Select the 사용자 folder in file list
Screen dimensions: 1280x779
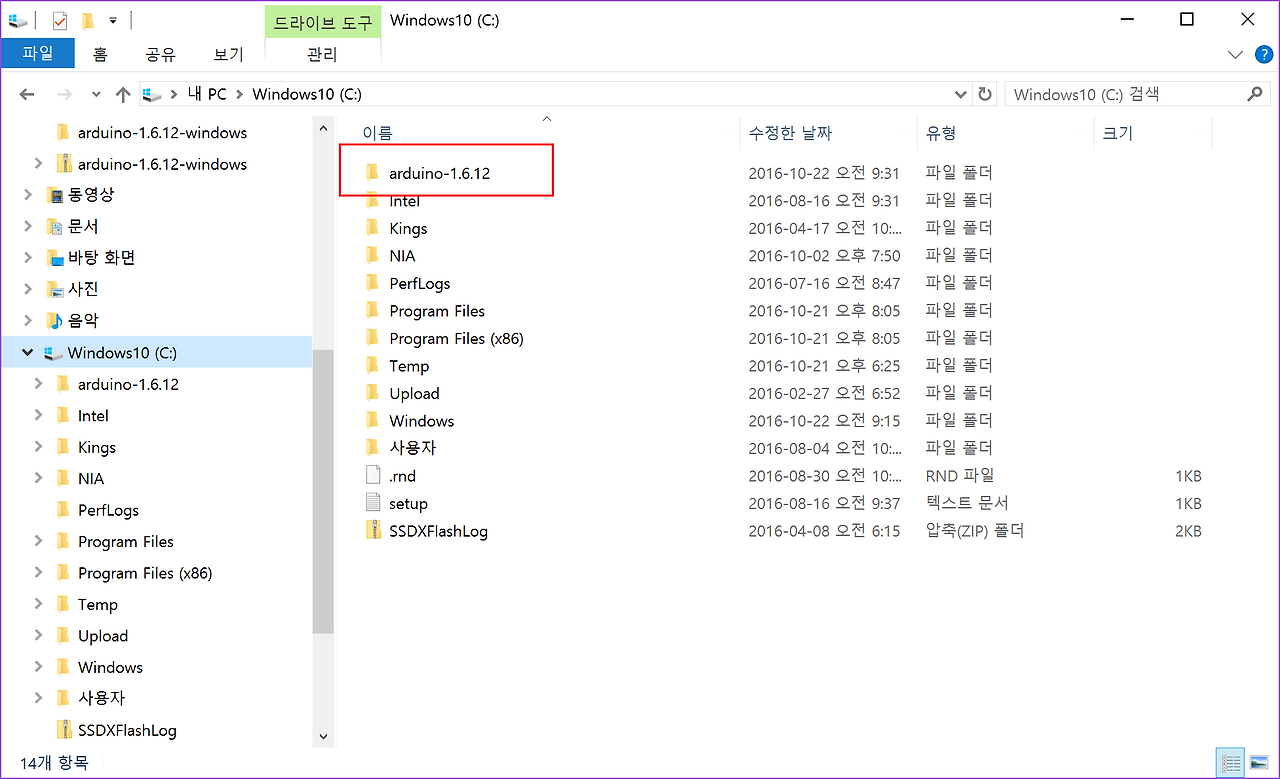[413, 448]
